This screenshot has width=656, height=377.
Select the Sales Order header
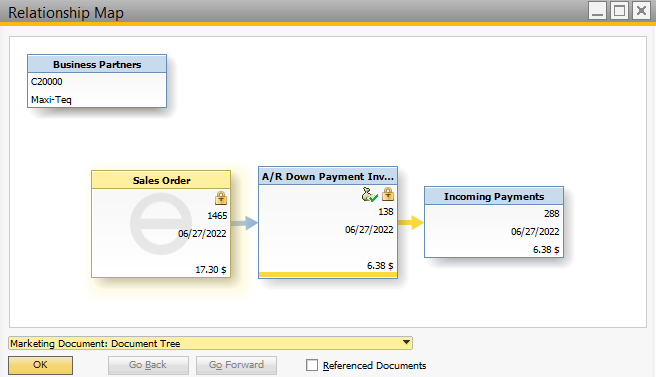click(161, 180)
